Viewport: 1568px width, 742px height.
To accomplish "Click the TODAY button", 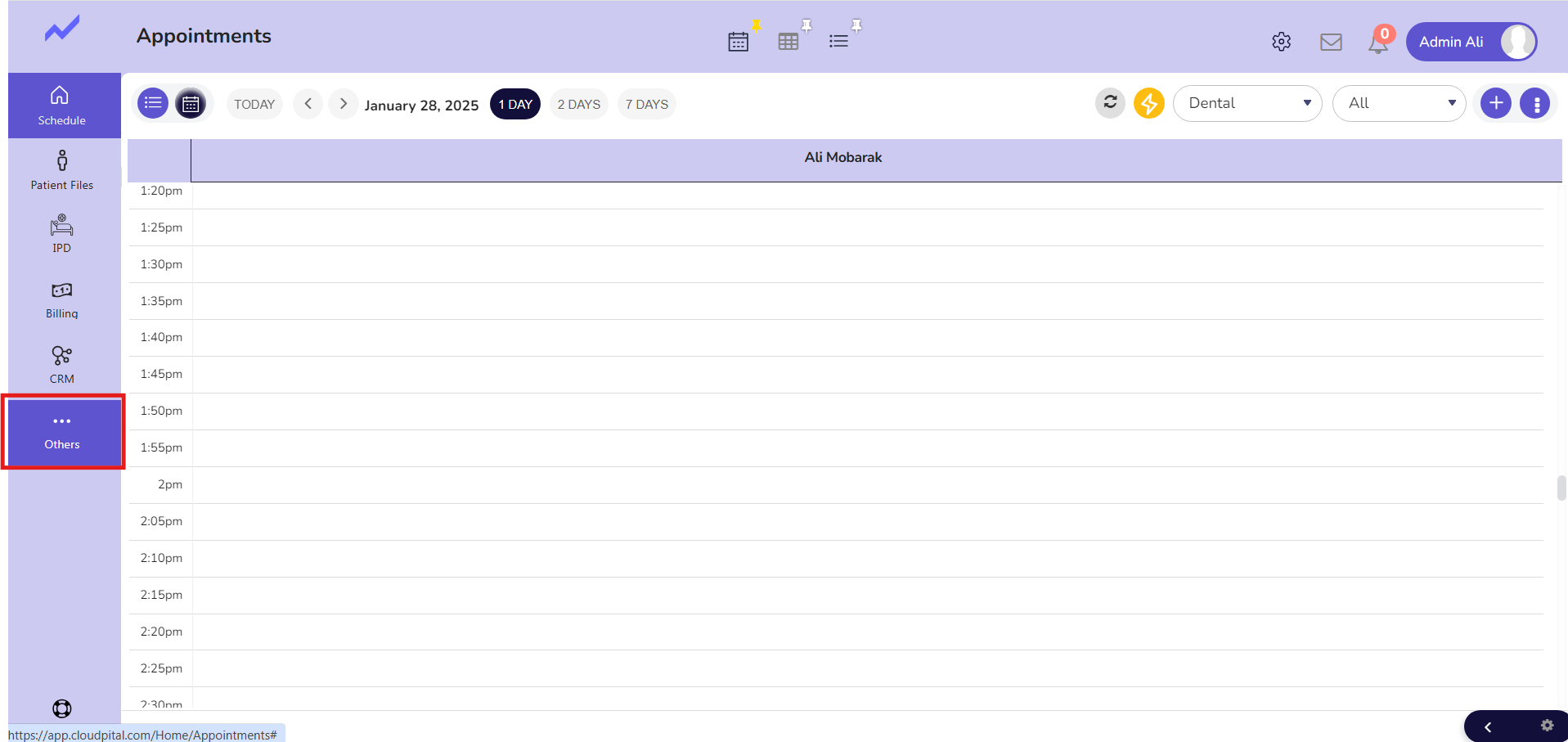I will point(254,104).
